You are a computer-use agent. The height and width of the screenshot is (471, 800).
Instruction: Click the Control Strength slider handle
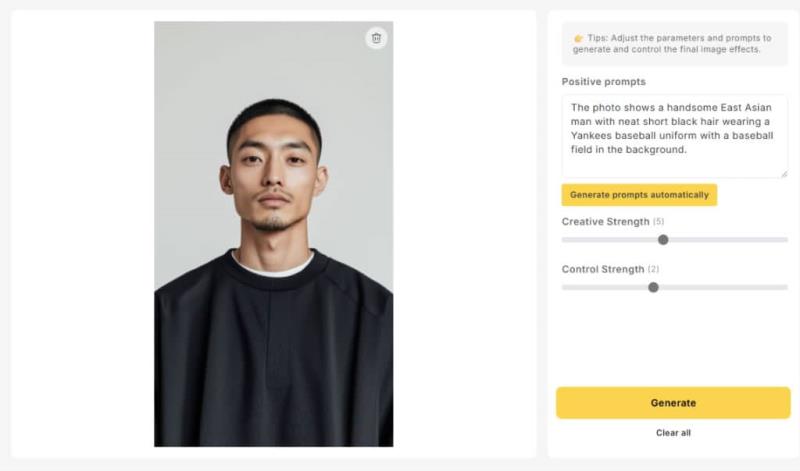pyautogui.click(x=653, y=288)
